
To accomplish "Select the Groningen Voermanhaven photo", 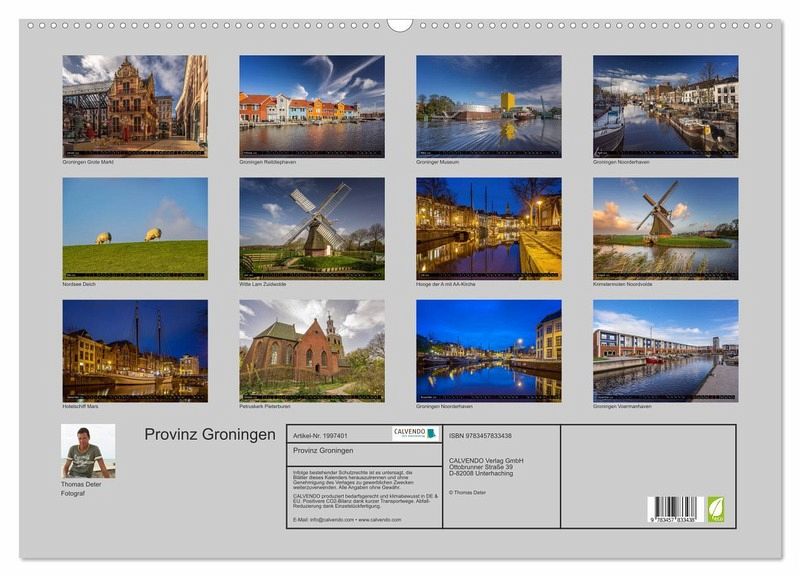I will pyautogui.click(x=665, y=351).
